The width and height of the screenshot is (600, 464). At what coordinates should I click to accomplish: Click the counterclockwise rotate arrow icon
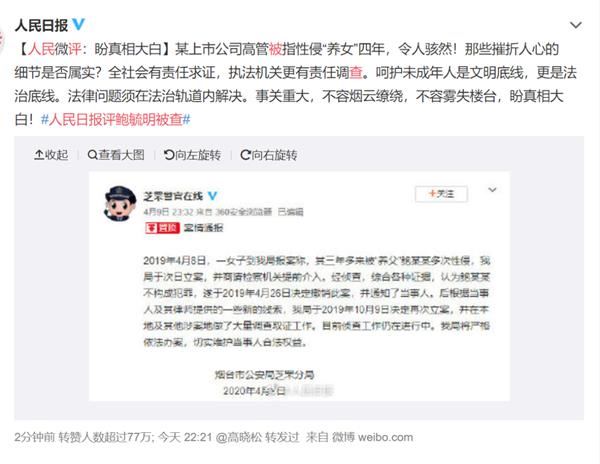(169, 155)
